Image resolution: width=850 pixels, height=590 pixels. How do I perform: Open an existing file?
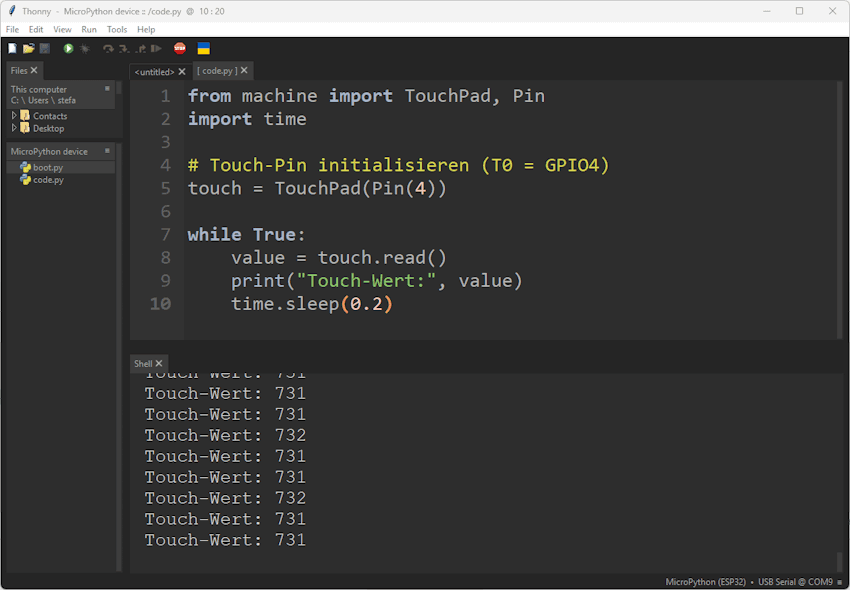[28, 47]
